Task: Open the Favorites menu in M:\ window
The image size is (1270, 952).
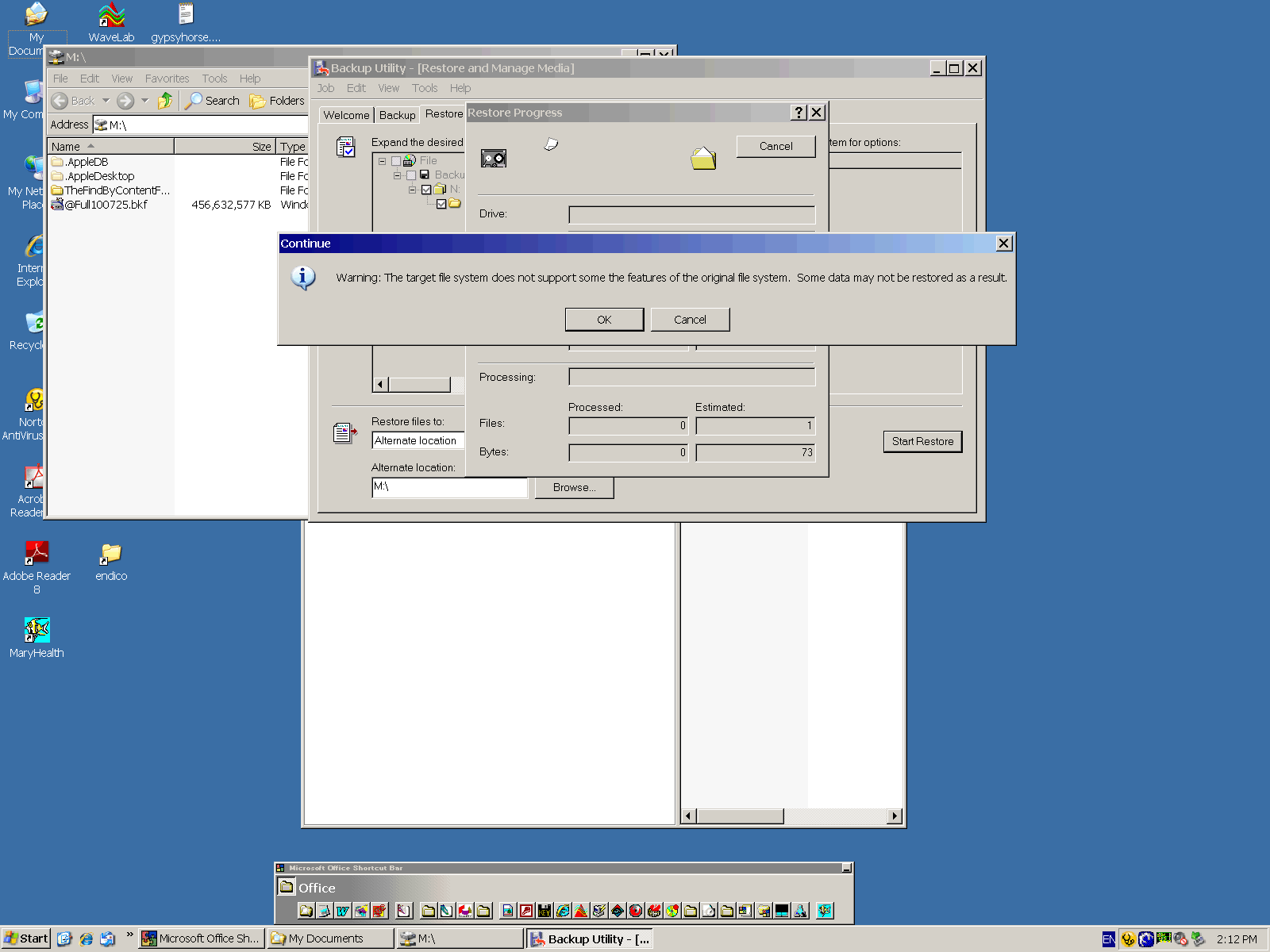Action: coord(167,79)
